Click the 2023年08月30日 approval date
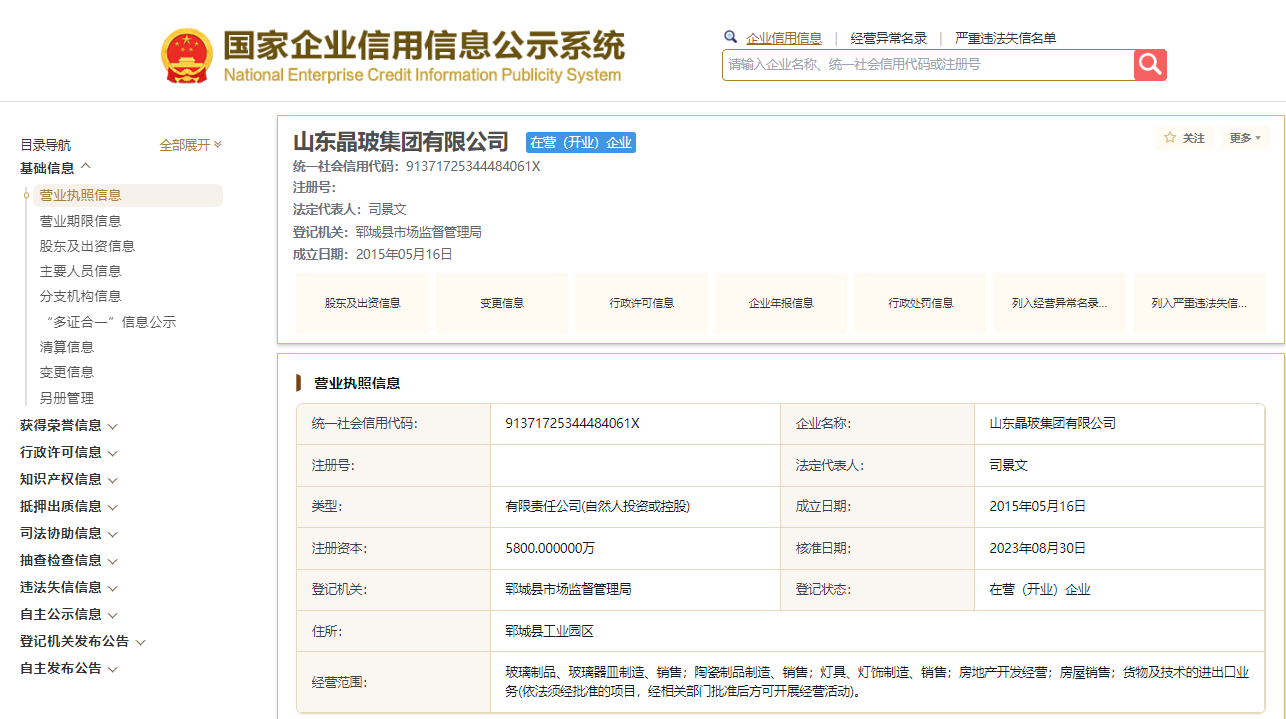1286x719 pixels. click(x=1038, y=548)
